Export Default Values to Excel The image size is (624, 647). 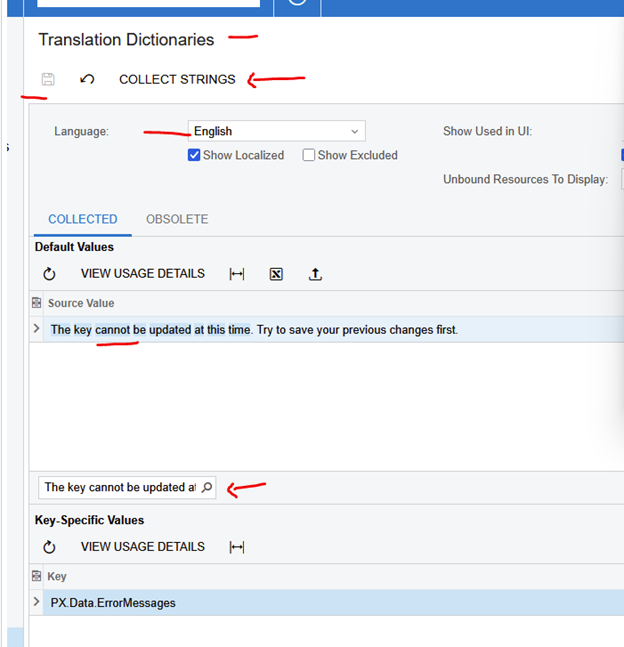(x=276, y=274)
